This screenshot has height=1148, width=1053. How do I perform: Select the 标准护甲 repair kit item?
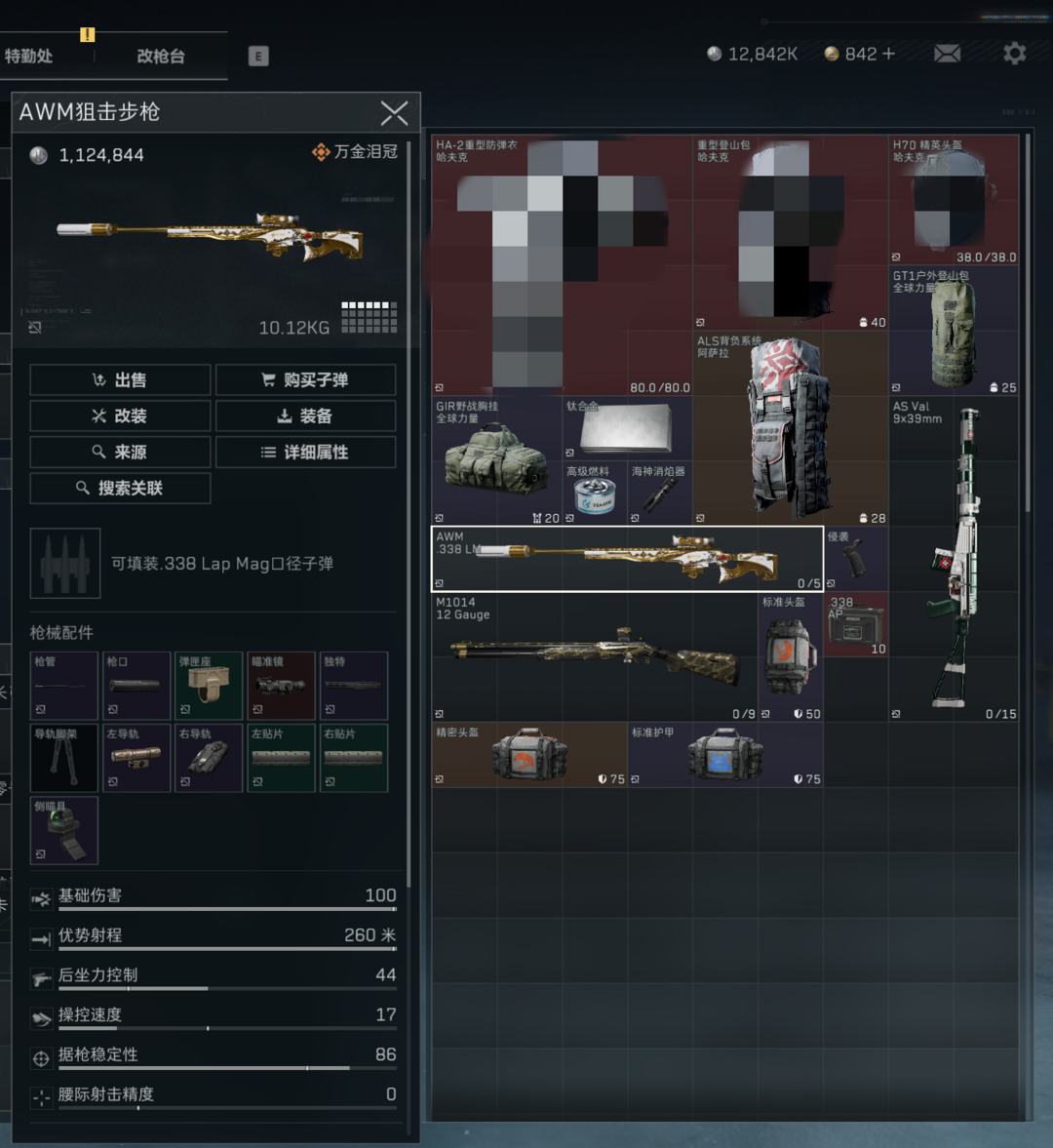tap(725, 755)
